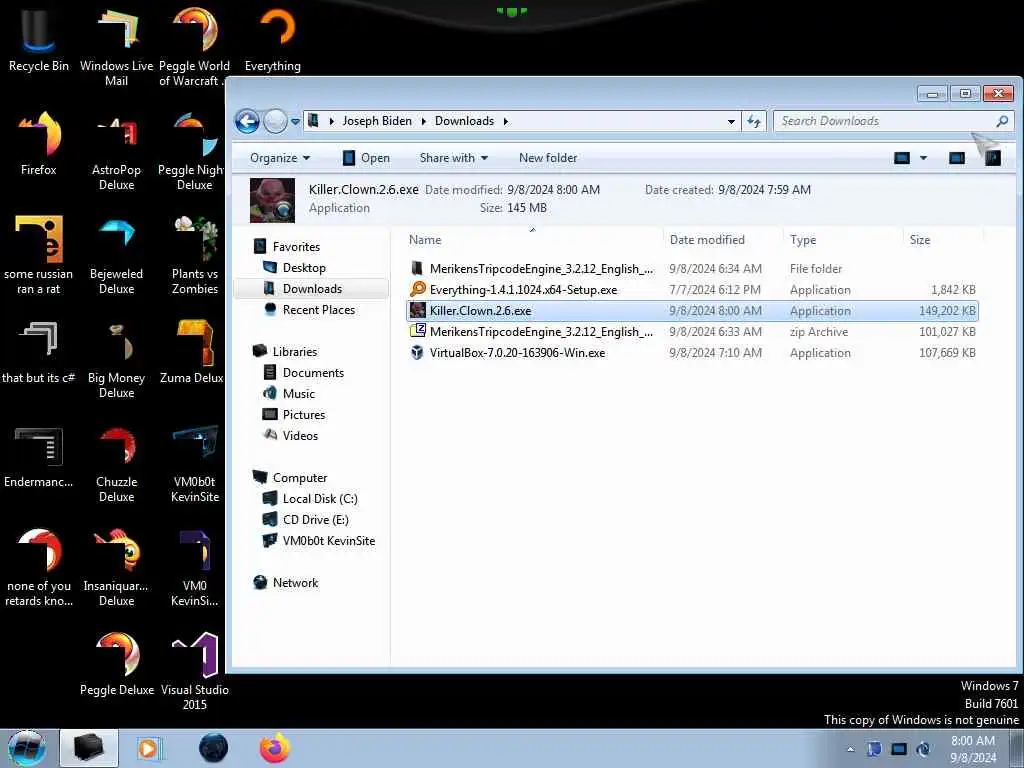This screenshot has height=768, width=1024.
Task: Select AstroPop Deluxe desktop icon
Action: click(116, 152)
